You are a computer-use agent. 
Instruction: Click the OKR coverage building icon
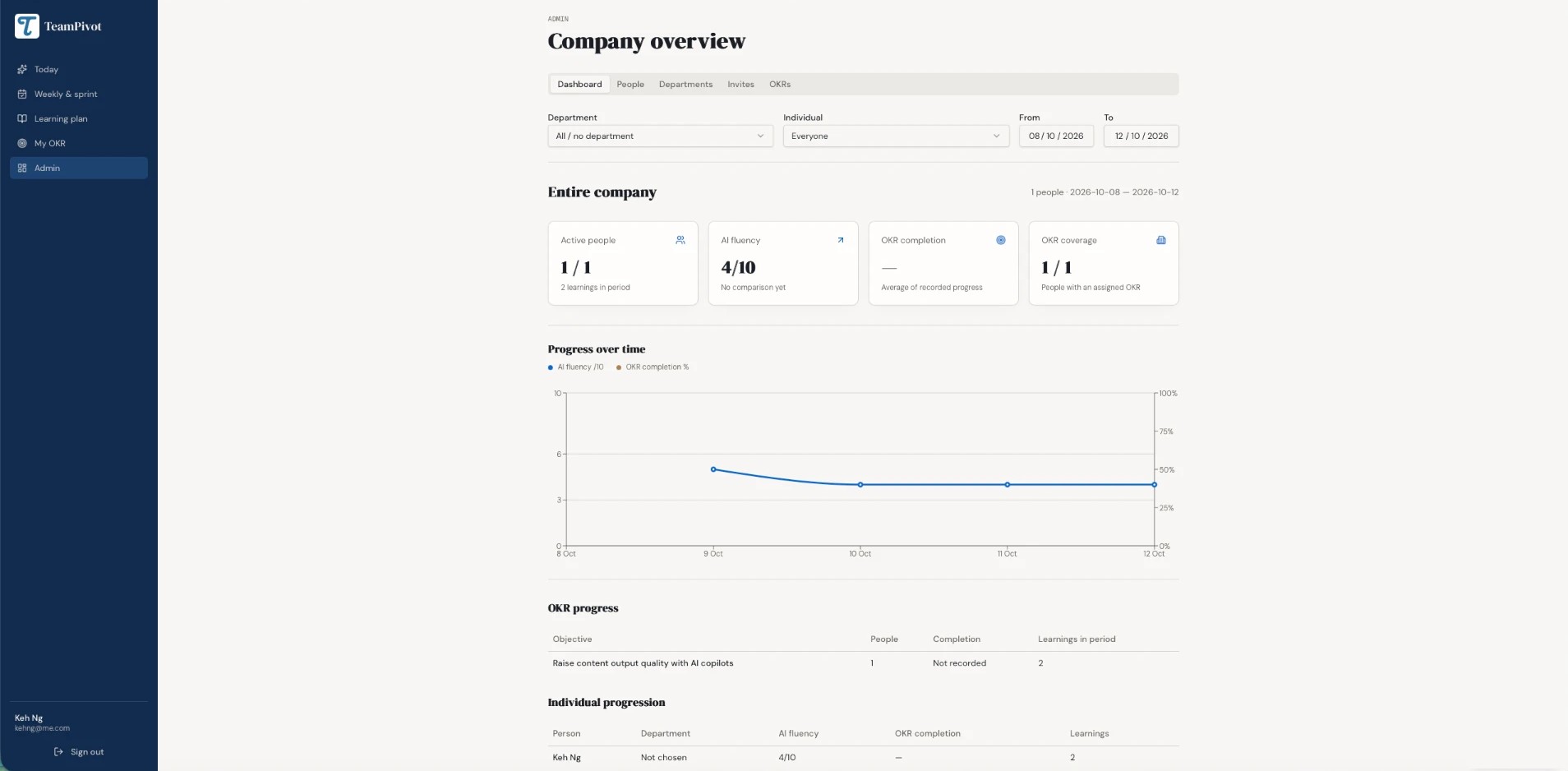click(x=1161, y=240)
